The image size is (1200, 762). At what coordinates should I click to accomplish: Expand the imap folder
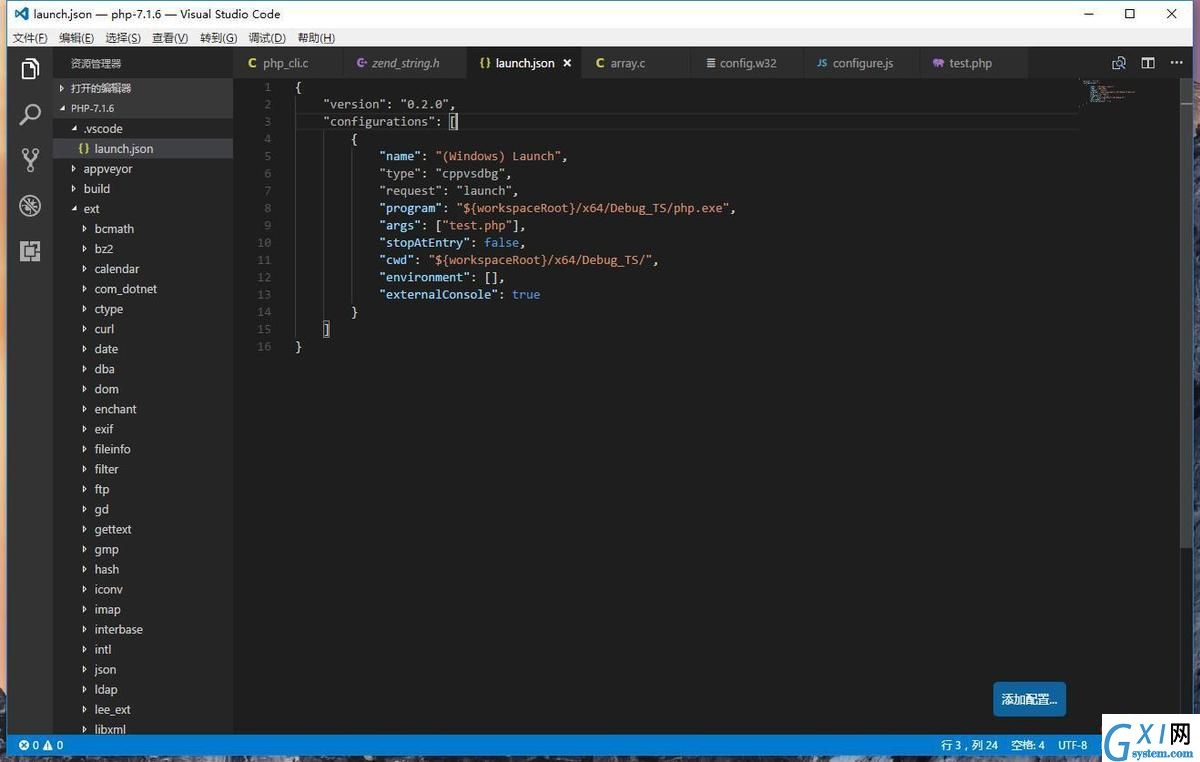tap(143, 609)
